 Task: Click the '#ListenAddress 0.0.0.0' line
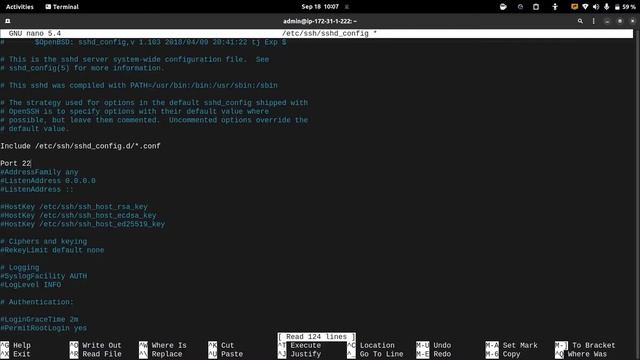tap(48, 180)
